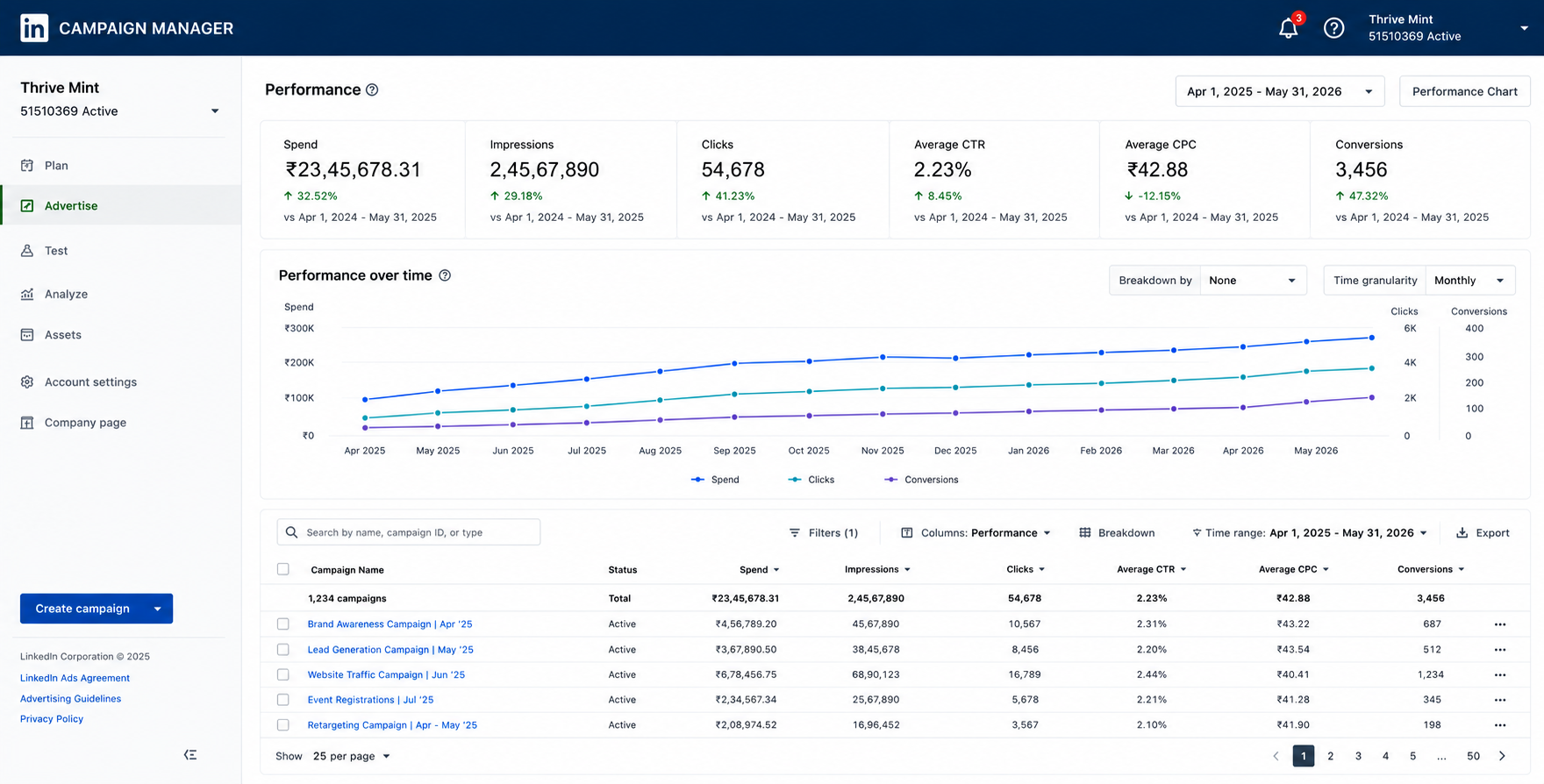Check the Event Registrations checkbox

click(282, 700)
